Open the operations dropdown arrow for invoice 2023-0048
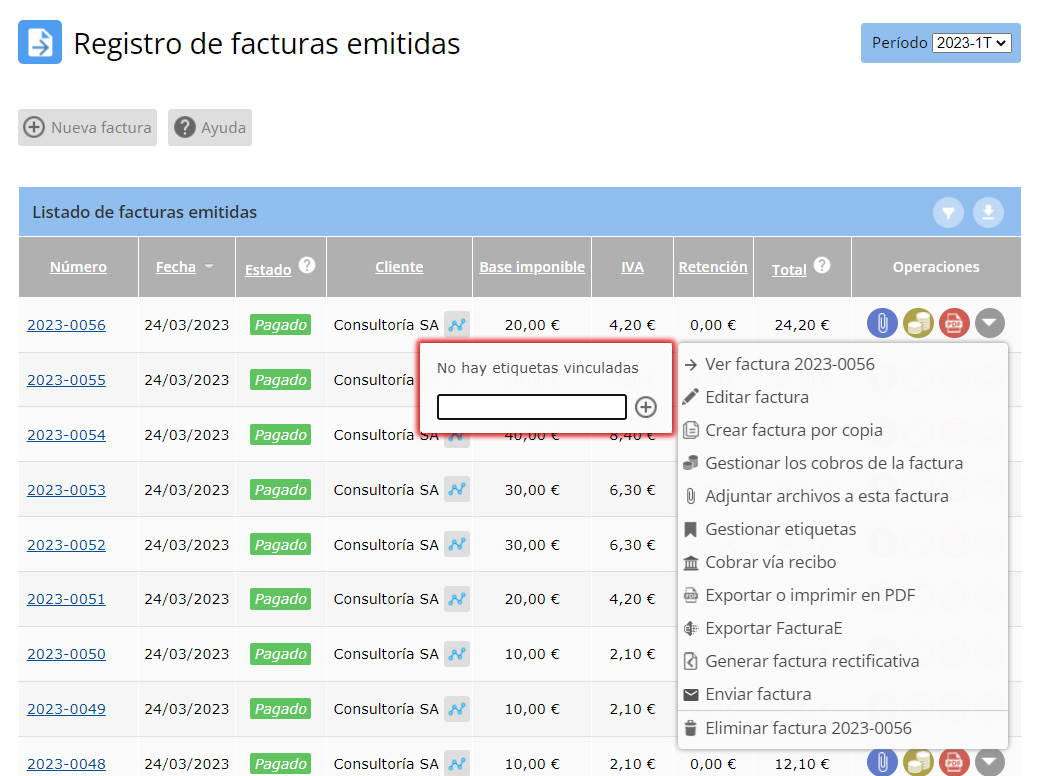This screenshot has width=1037, height=776. click(989, 762)
